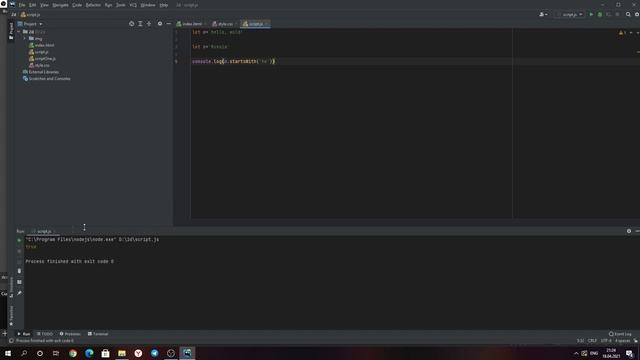The width and height of the screenshot is (640, 360).
Task: Open the notification center icon in tray
Action: [x=629, y=353]
